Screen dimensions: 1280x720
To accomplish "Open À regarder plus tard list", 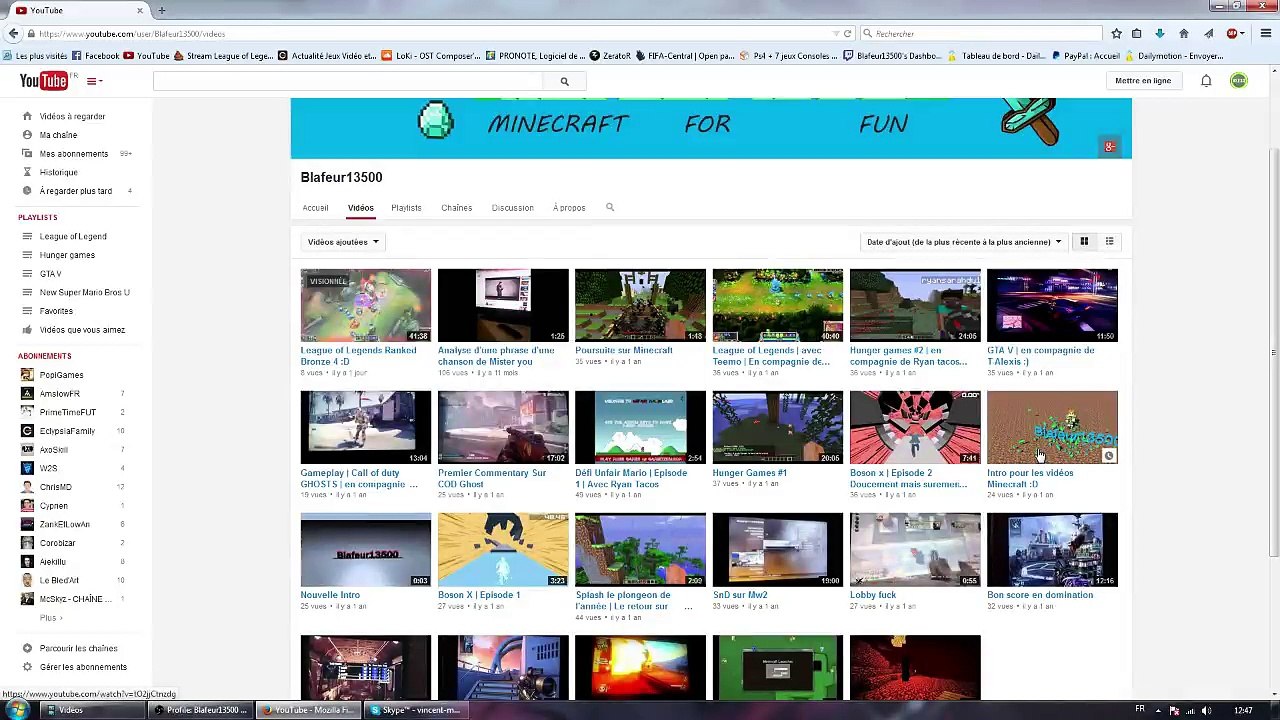I will [76, 191].
